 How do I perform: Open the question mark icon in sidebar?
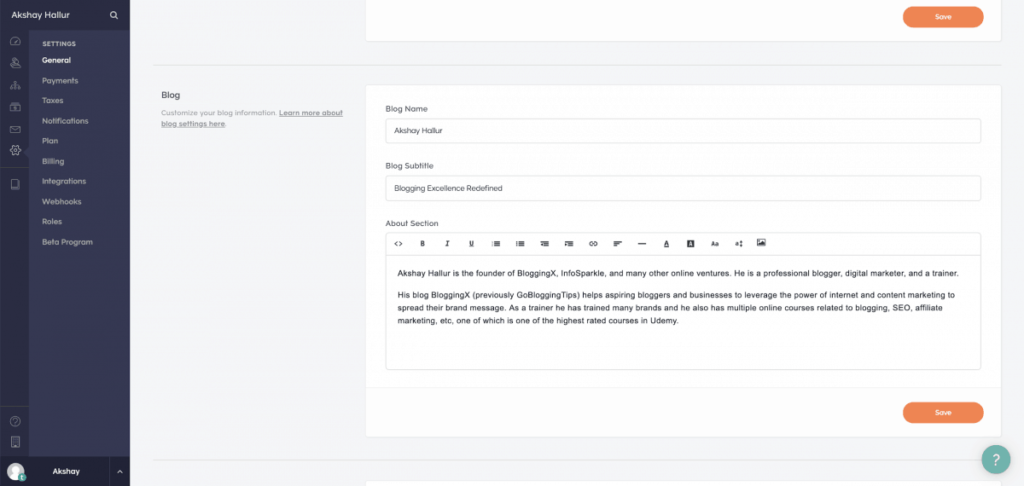point(15,422)
